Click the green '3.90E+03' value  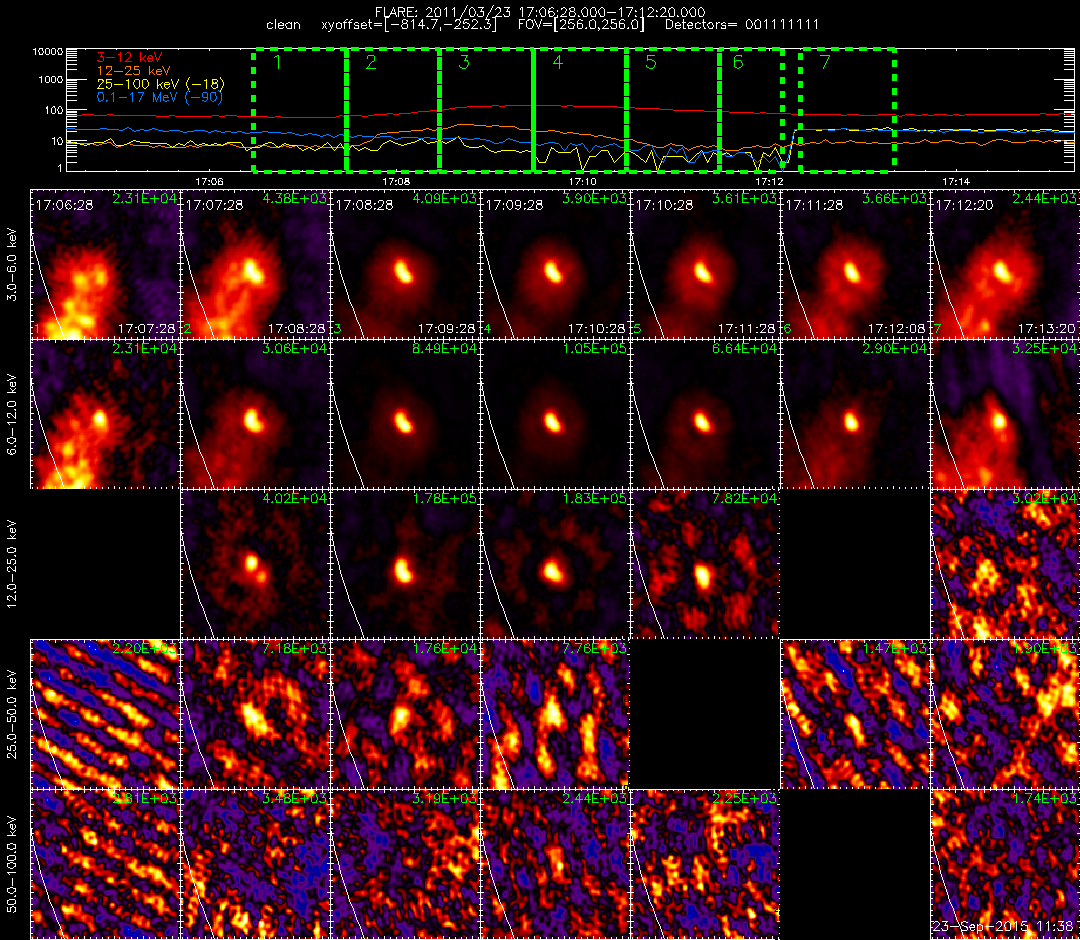coord(595,198)
